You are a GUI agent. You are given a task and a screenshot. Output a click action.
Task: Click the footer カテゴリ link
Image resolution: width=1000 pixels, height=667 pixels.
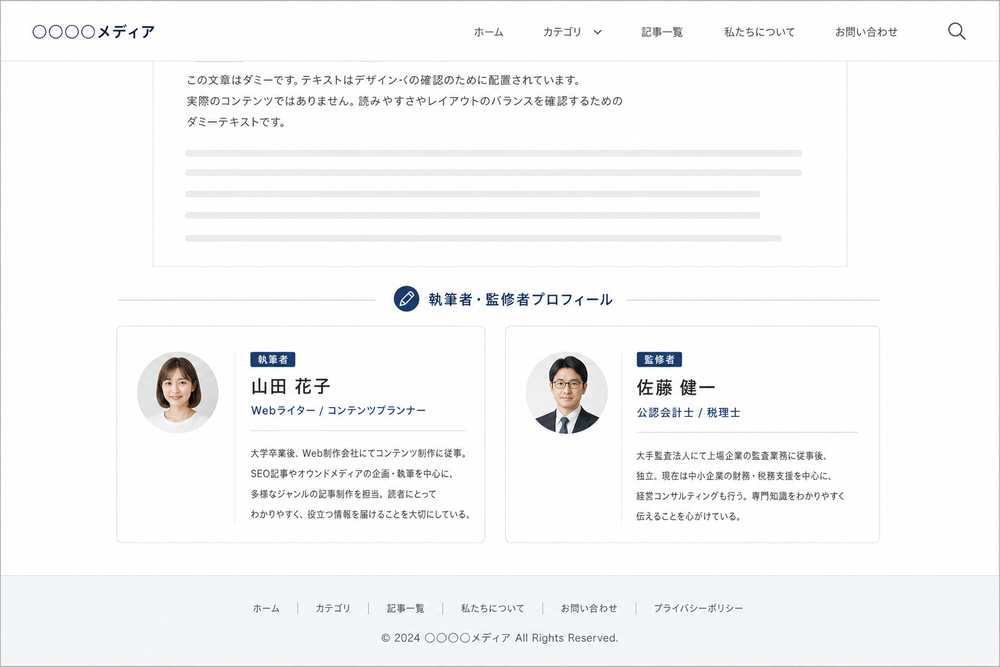(333, 608)
